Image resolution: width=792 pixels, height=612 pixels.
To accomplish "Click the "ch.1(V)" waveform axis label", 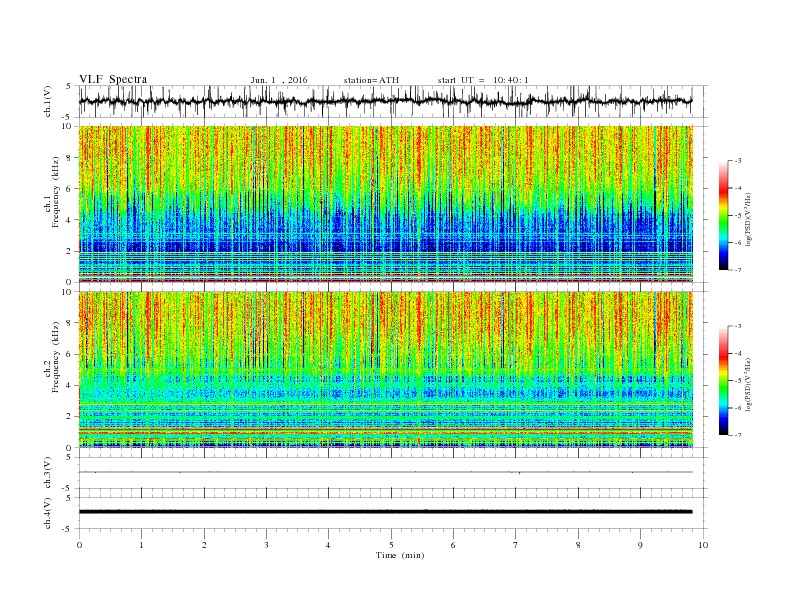I will point(48,101).
